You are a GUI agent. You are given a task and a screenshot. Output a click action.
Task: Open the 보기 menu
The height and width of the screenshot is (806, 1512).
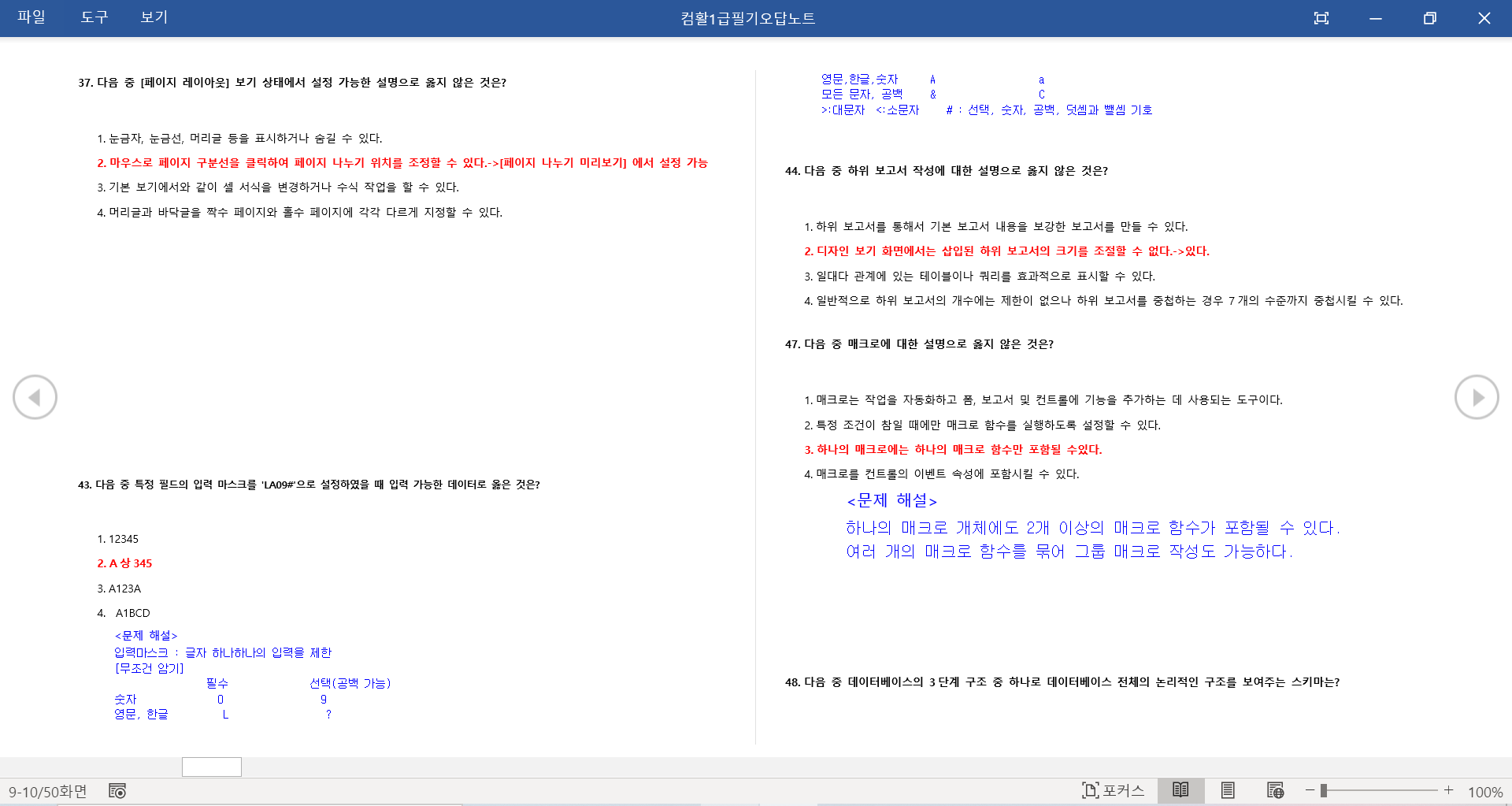pyautogui.click(x=154, y=17)
